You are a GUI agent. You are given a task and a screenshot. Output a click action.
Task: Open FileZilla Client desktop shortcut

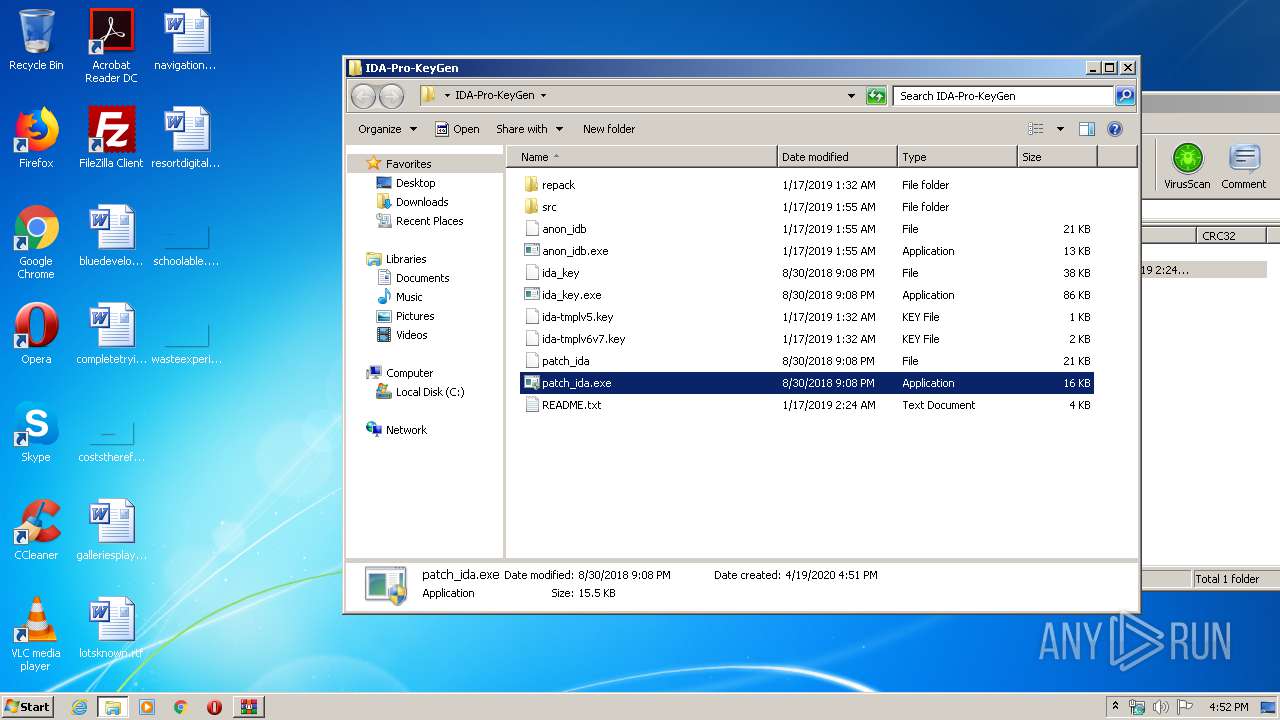(x=111, y=138)
